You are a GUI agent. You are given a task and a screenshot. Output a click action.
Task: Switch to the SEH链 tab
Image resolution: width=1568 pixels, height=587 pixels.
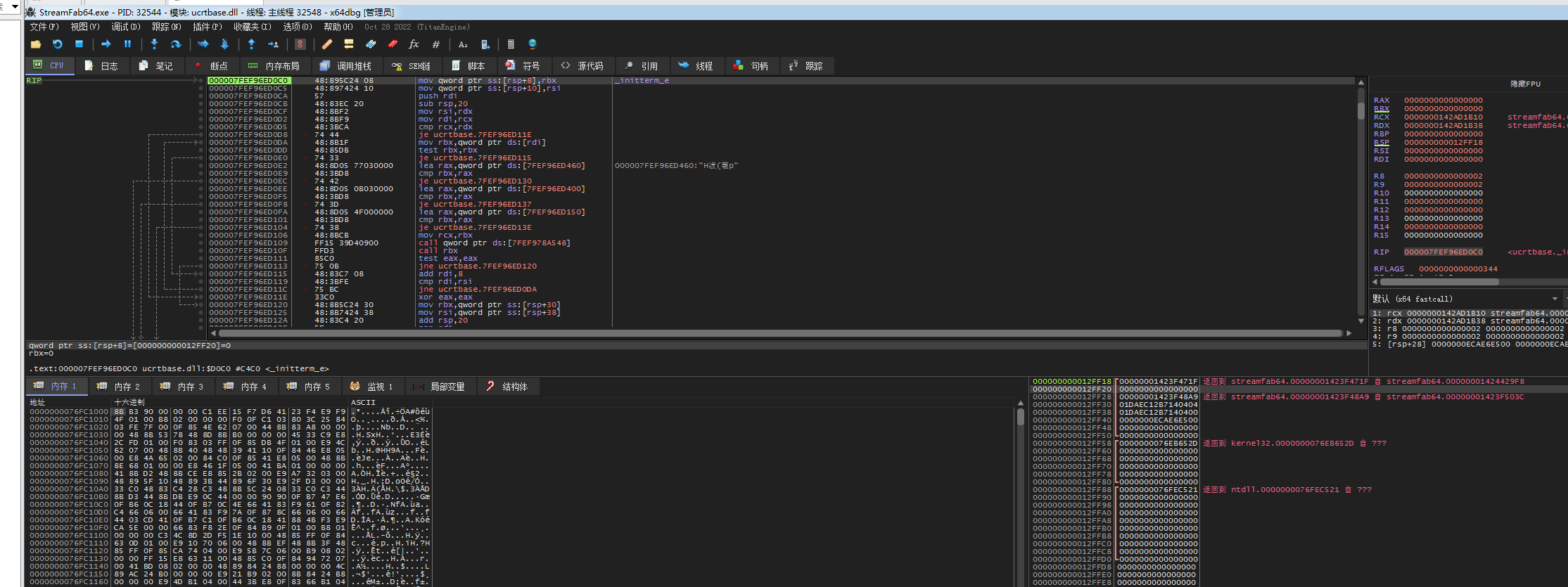coord(412,65)
